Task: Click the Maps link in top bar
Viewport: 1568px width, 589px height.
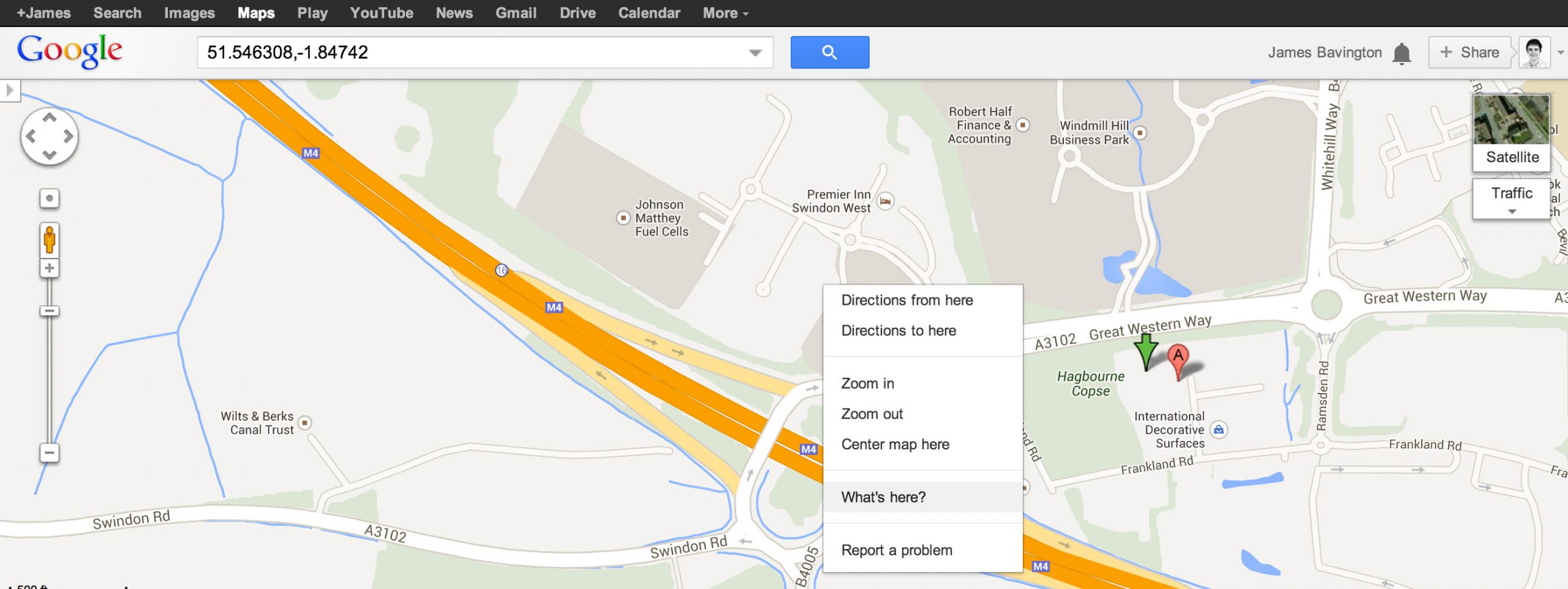Action: point(256,13)
